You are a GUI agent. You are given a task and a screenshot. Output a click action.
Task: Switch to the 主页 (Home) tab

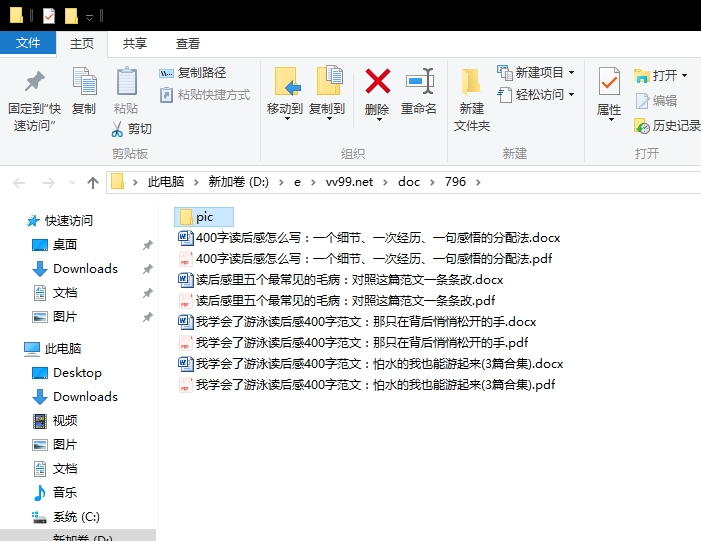(82, 43)
